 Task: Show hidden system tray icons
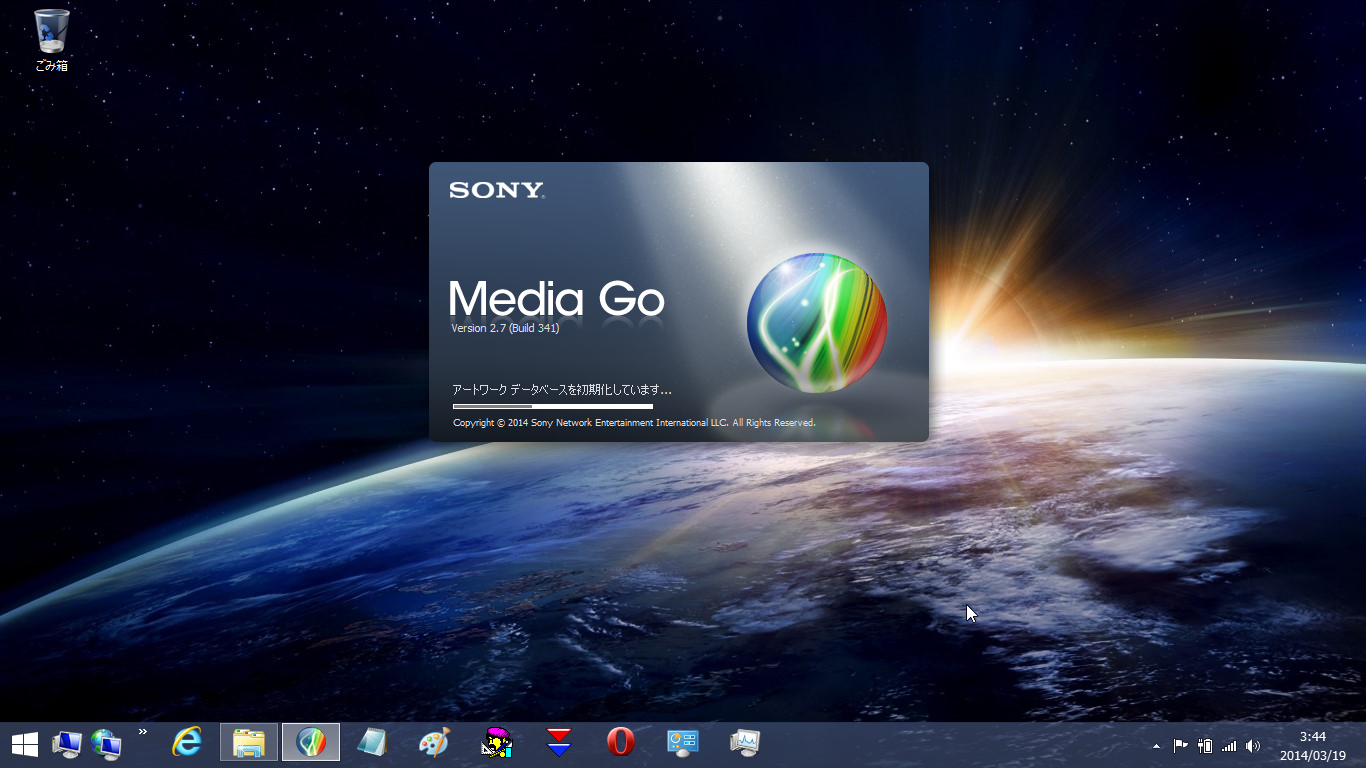pos(1157,746)
